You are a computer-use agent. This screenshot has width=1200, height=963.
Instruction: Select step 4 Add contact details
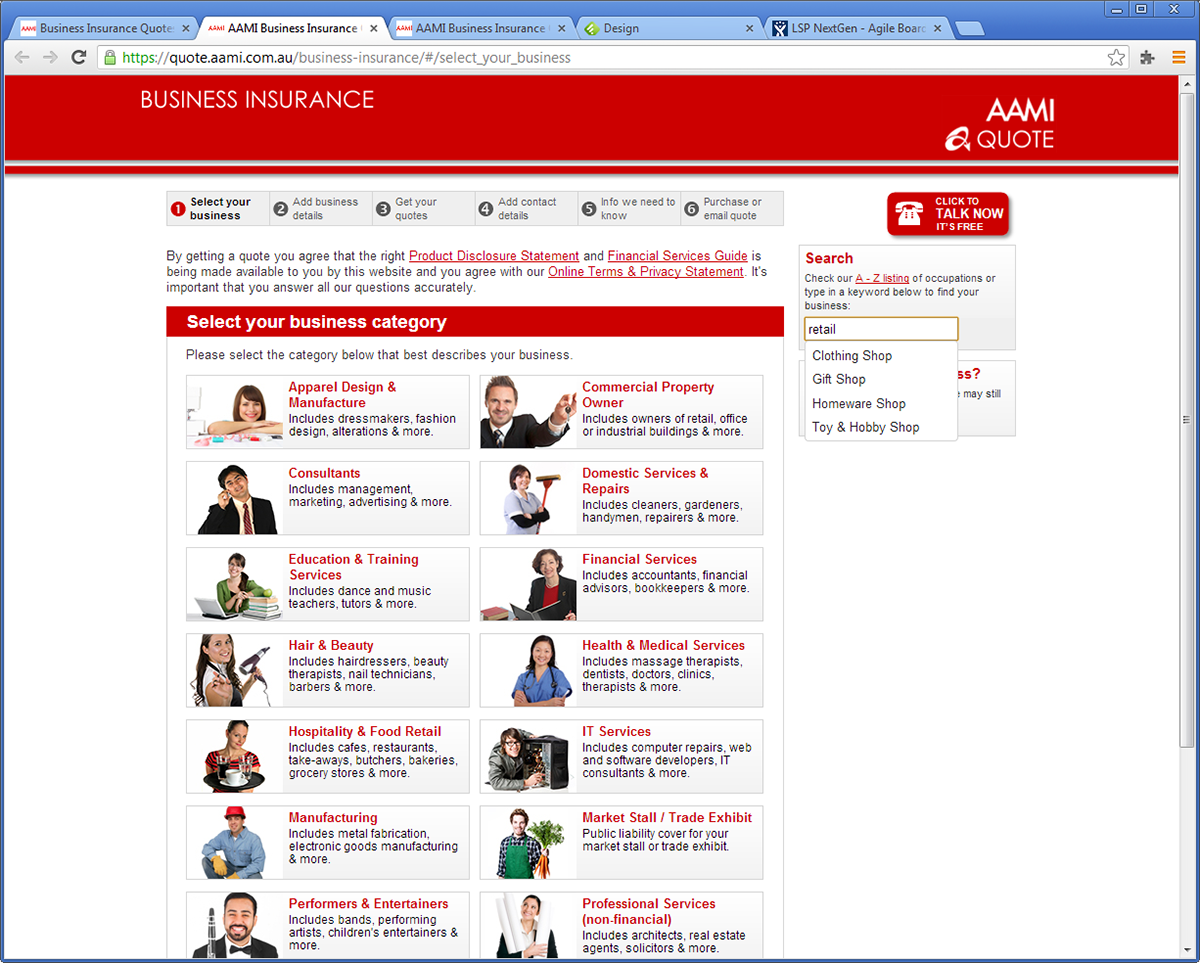(526, 208)
